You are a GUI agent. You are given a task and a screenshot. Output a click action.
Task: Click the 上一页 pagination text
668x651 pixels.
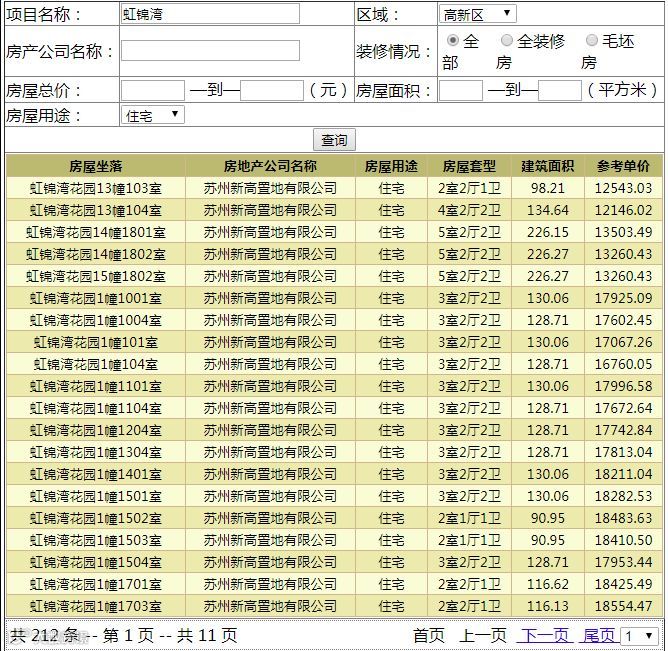[483, 635]
